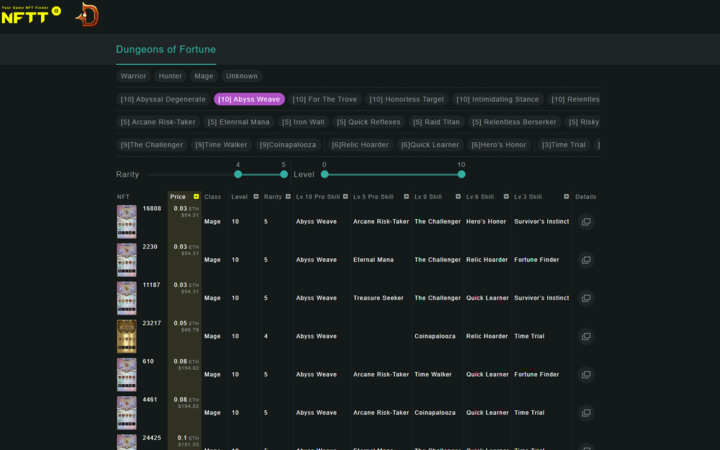Viewport: 720px width, 450px height.
Task: Click the NFTT logo
Action: 31,15
